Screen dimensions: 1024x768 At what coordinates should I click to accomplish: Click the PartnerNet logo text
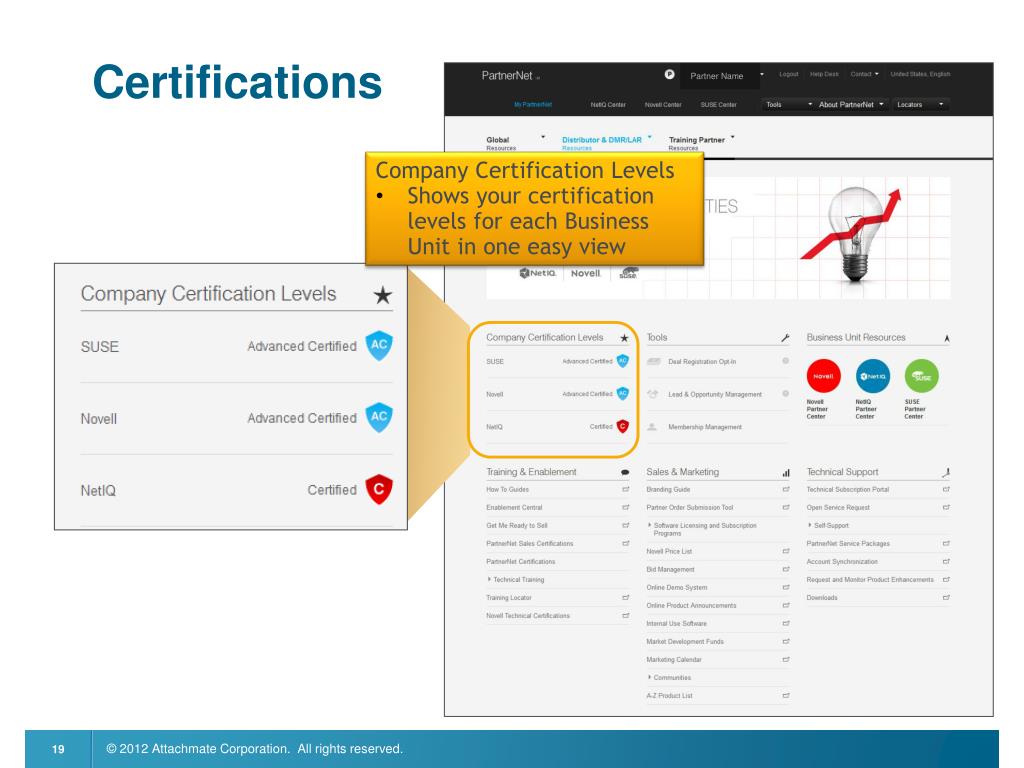pos(507,76)
